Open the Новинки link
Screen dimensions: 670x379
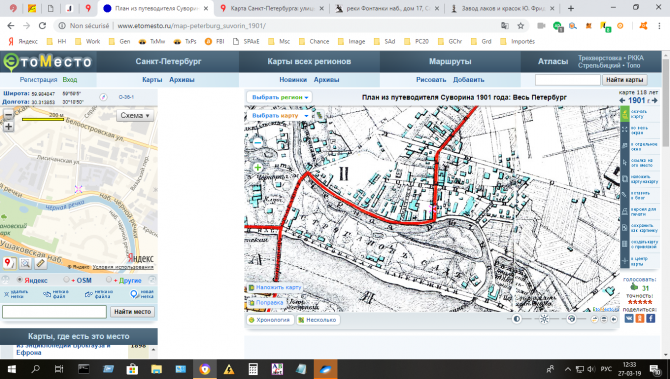tap(293, 79)
